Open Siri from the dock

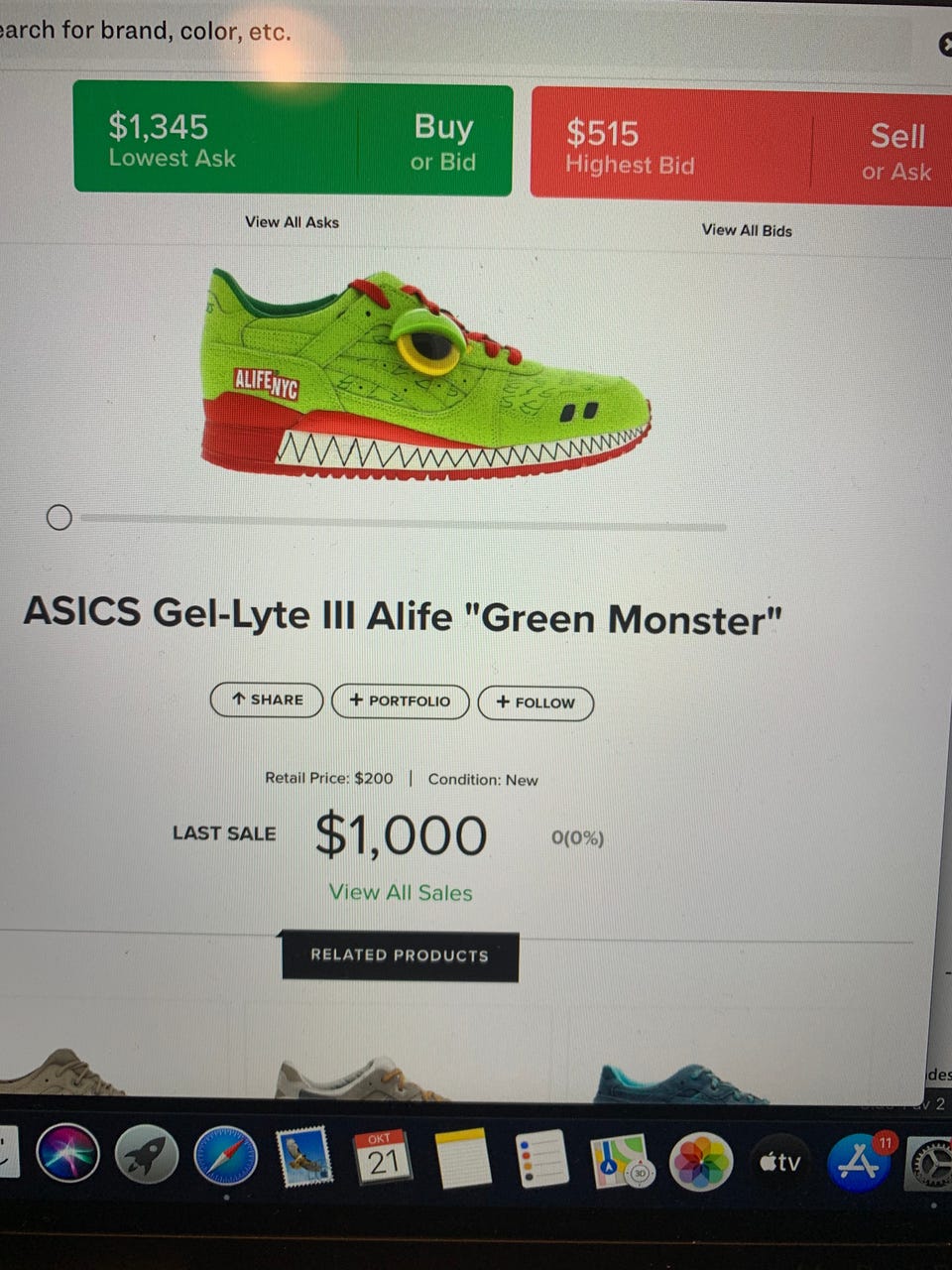pyautogui.click(x=67, y=1155)
